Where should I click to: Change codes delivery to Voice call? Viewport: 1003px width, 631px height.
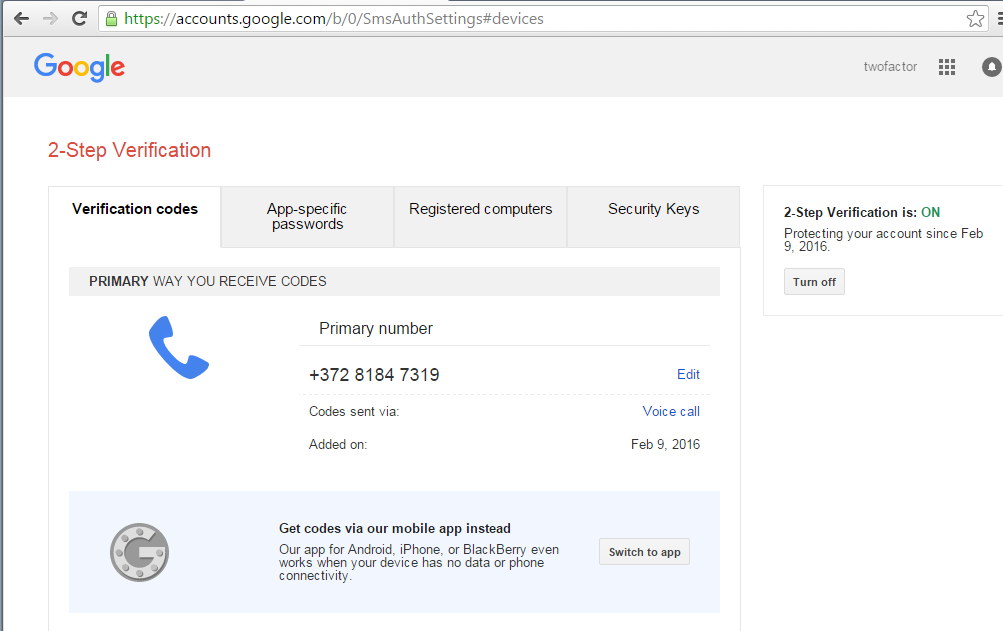point(670,411)
